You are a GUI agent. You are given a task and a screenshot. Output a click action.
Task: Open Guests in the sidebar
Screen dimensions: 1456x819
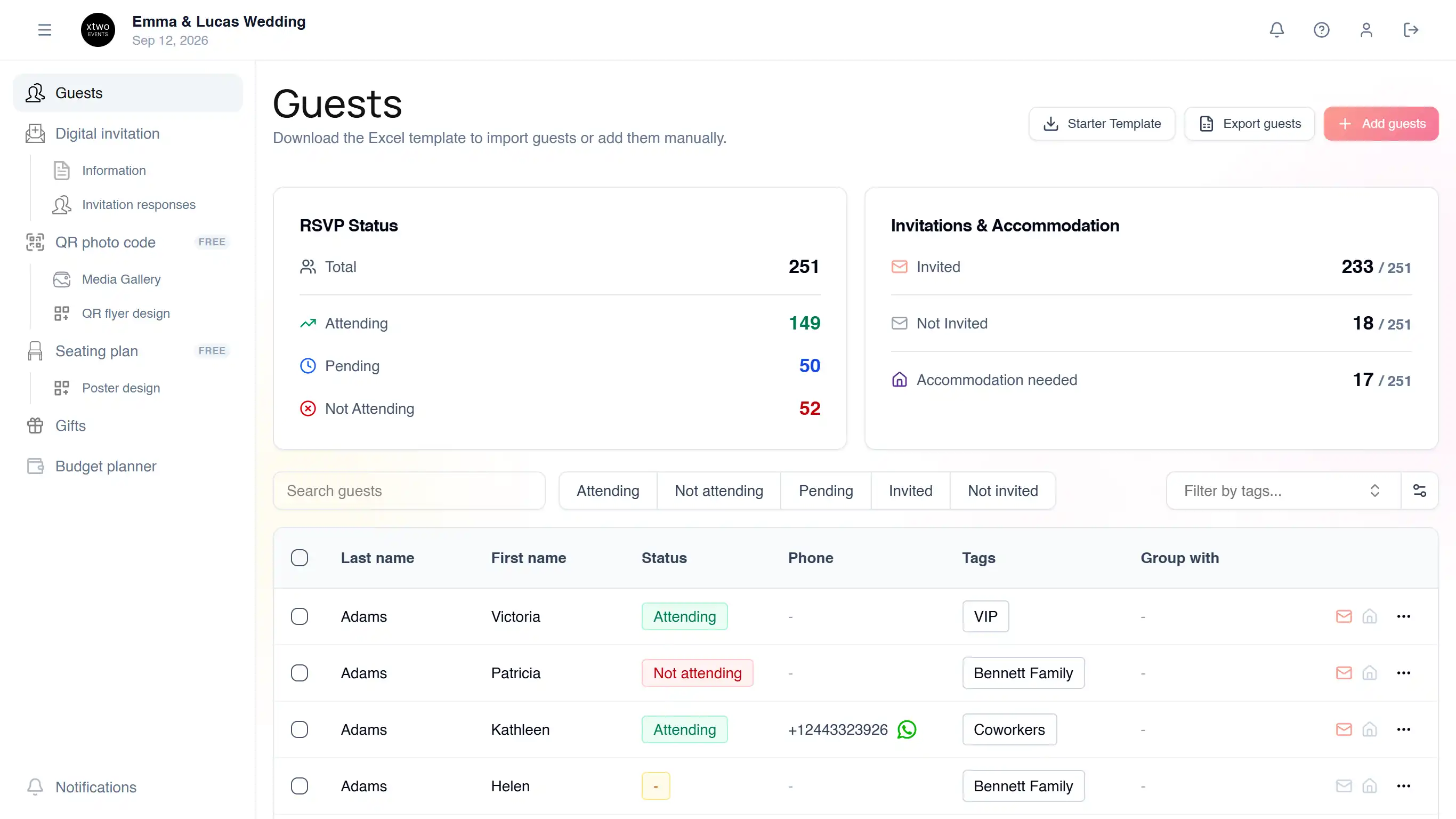click(128, 93)
